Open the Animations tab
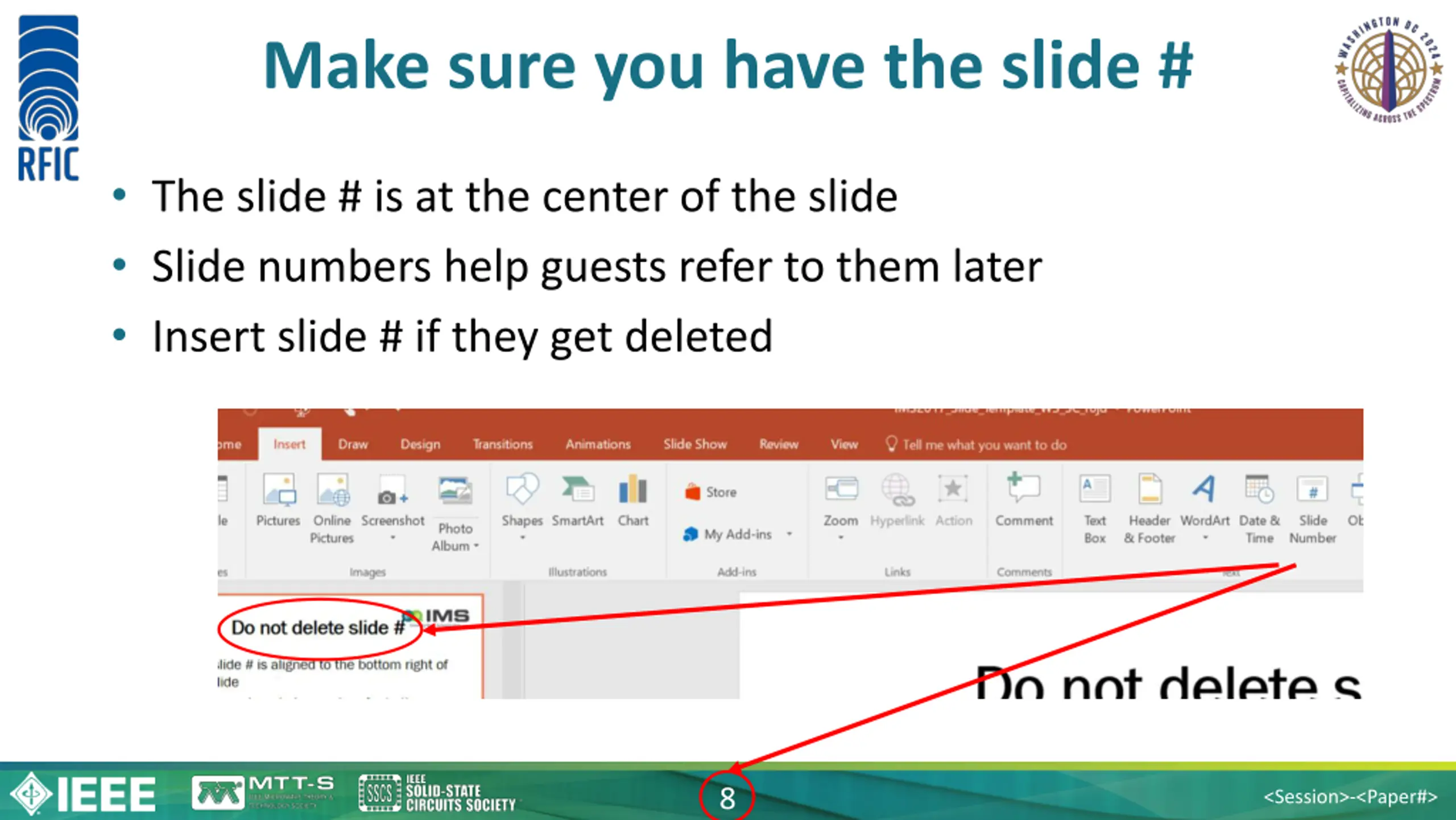Image resolution: width=1456 pixels, height=820 pixels. click(x=598, y=444)
